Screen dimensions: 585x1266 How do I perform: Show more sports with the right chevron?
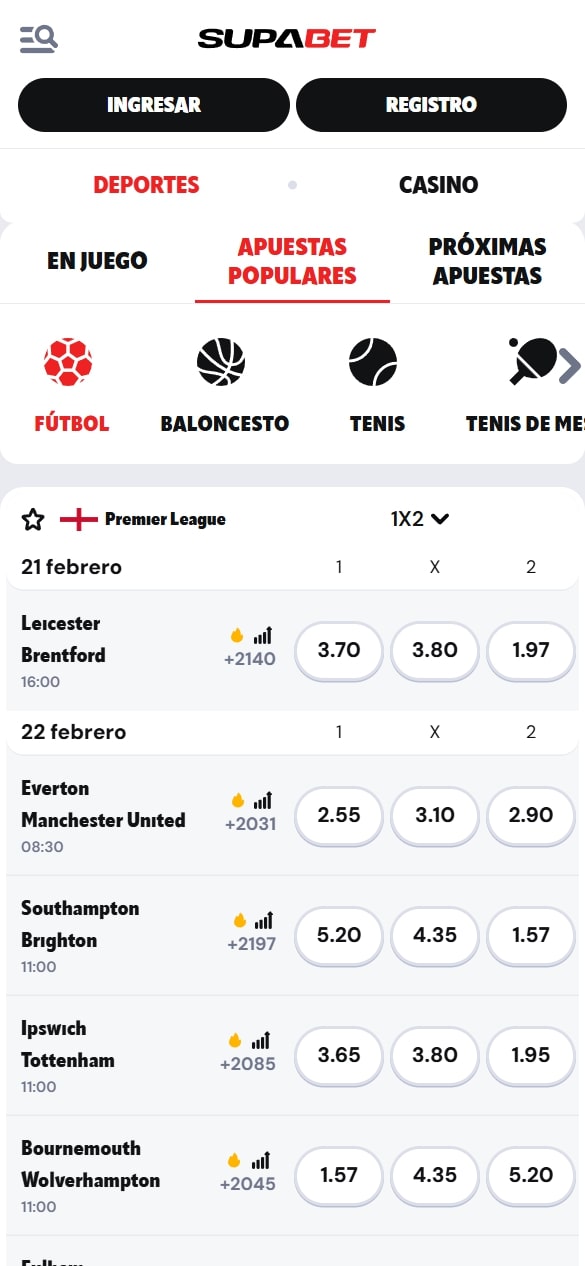(x=569, y=367)
